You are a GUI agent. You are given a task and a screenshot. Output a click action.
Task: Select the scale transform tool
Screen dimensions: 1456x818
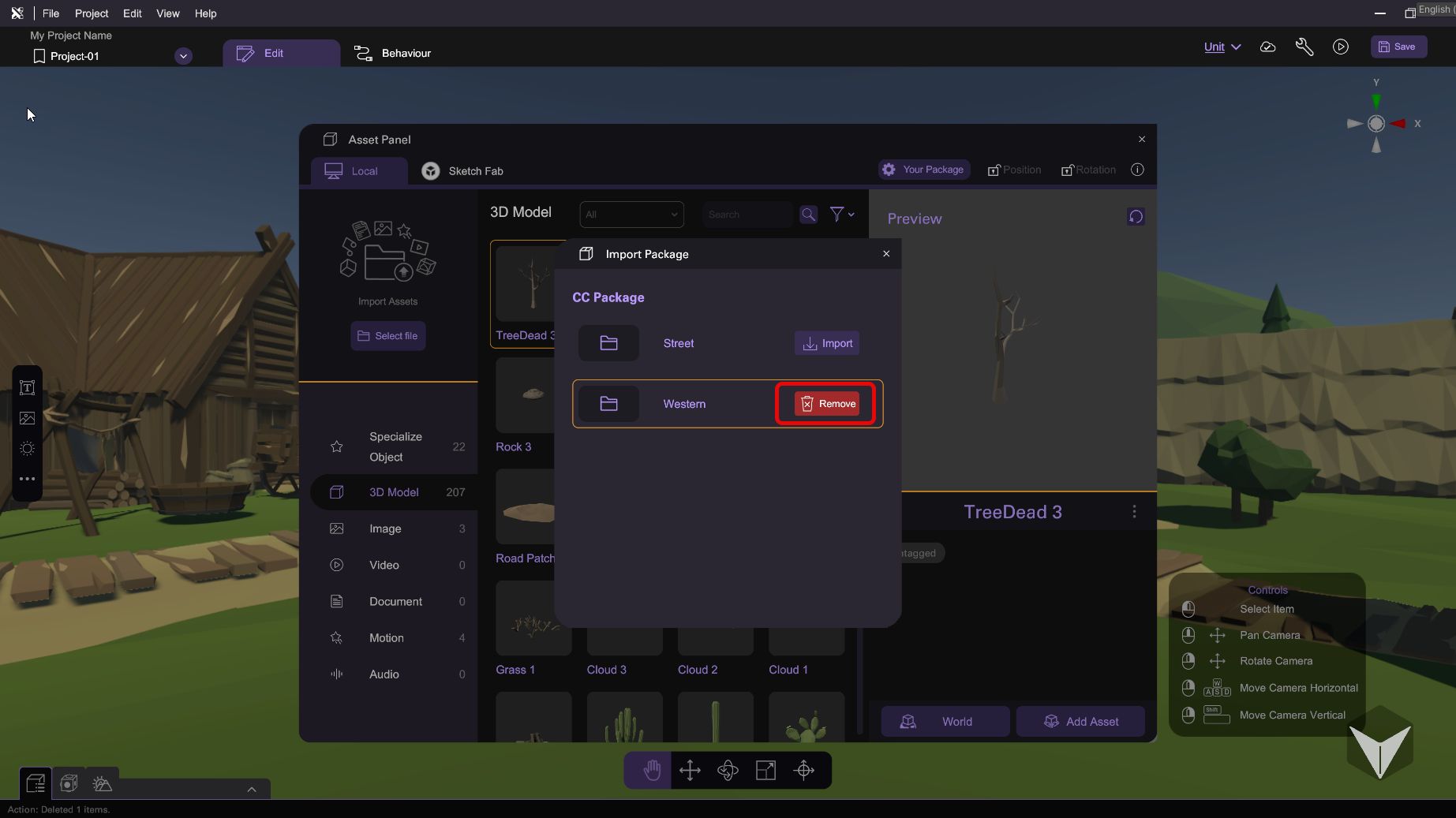pyautogui.click(x=765, y=770)
